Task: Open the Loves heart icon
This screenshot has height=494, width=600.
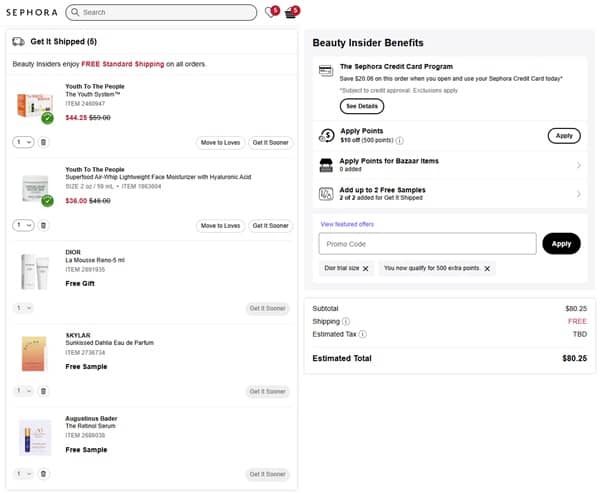Action: (272, 12)
